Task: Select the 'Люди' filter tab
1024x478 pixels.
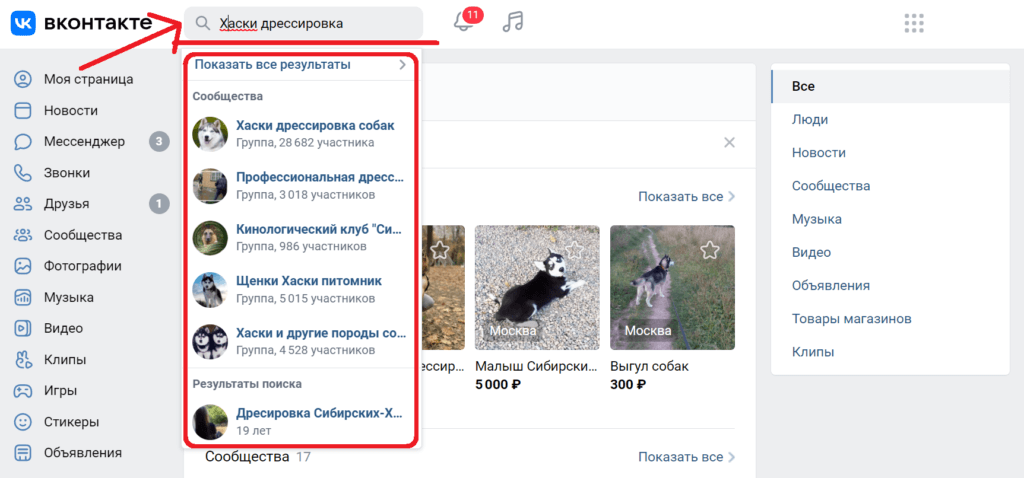Action: pyautogui.click(x=809, y=120)
